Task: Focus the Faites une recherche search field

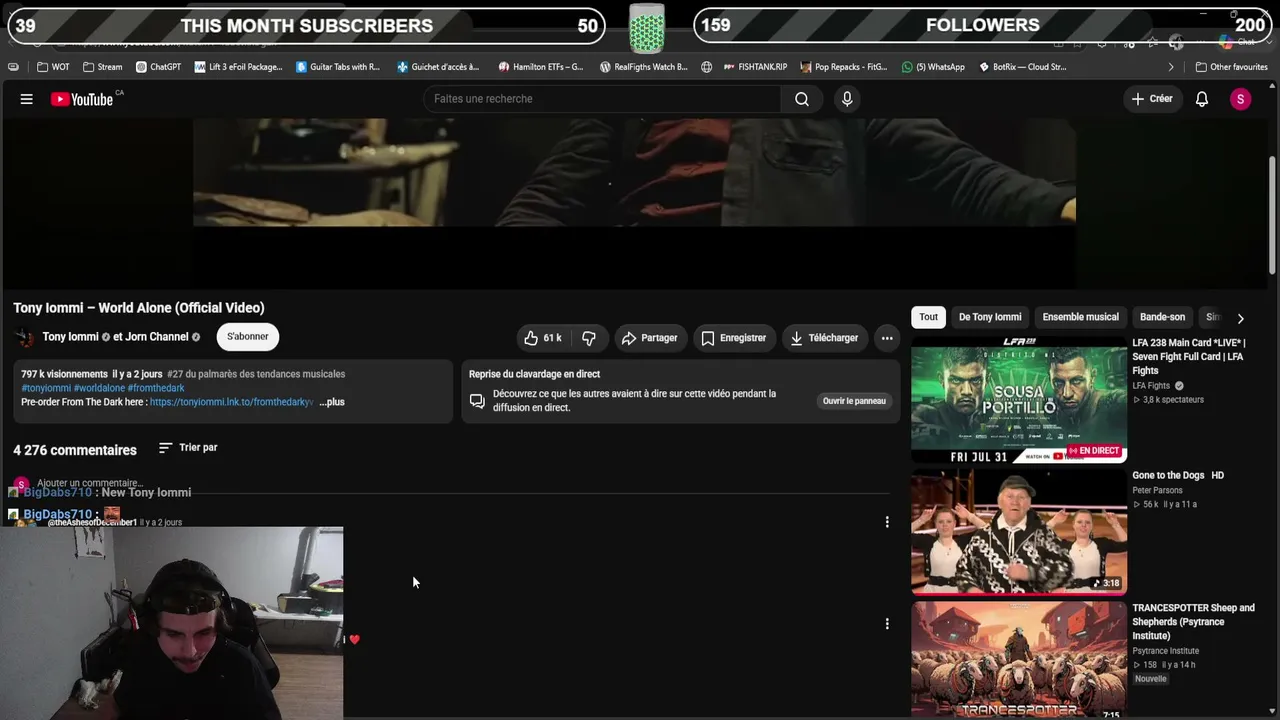Action: 602,99
